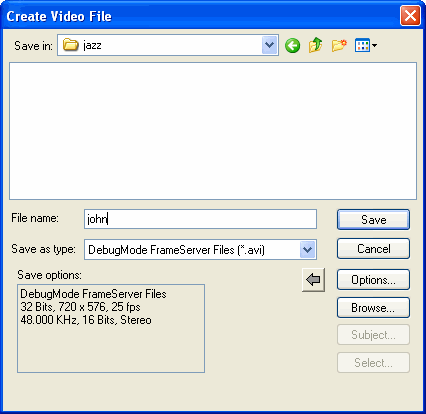Expand the Save as type dropdown arrow
Viewport: 426px width, 414px height.
tap(308, 249)
